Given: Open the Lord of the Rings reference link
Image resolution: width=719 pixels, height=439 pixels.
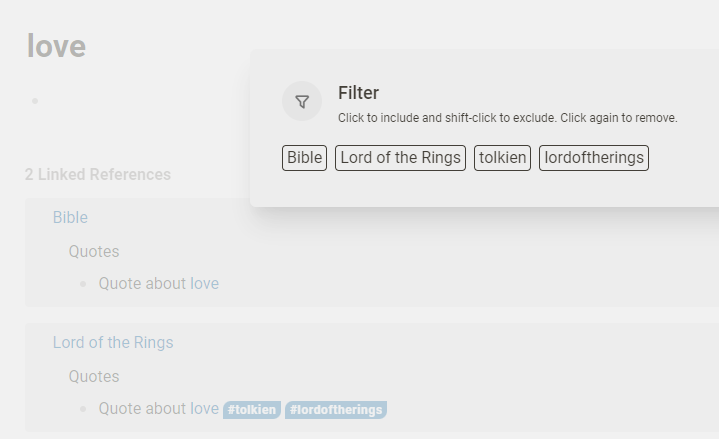Looking at the screenshot, I should pyautogui.click(x=113, y=342).
